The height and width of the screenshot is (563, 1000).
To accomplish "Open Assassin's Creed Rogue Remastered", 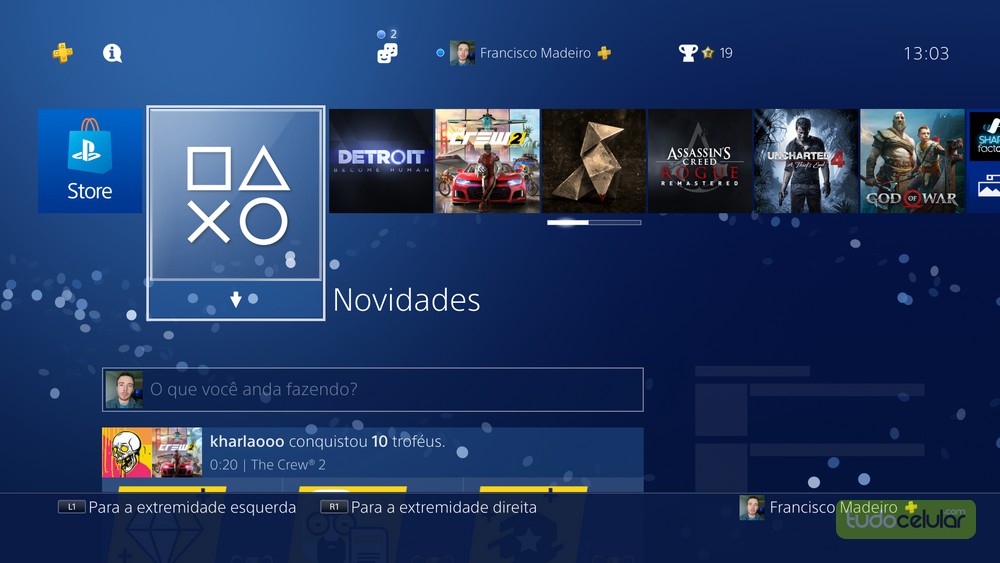I will point(700,161).
